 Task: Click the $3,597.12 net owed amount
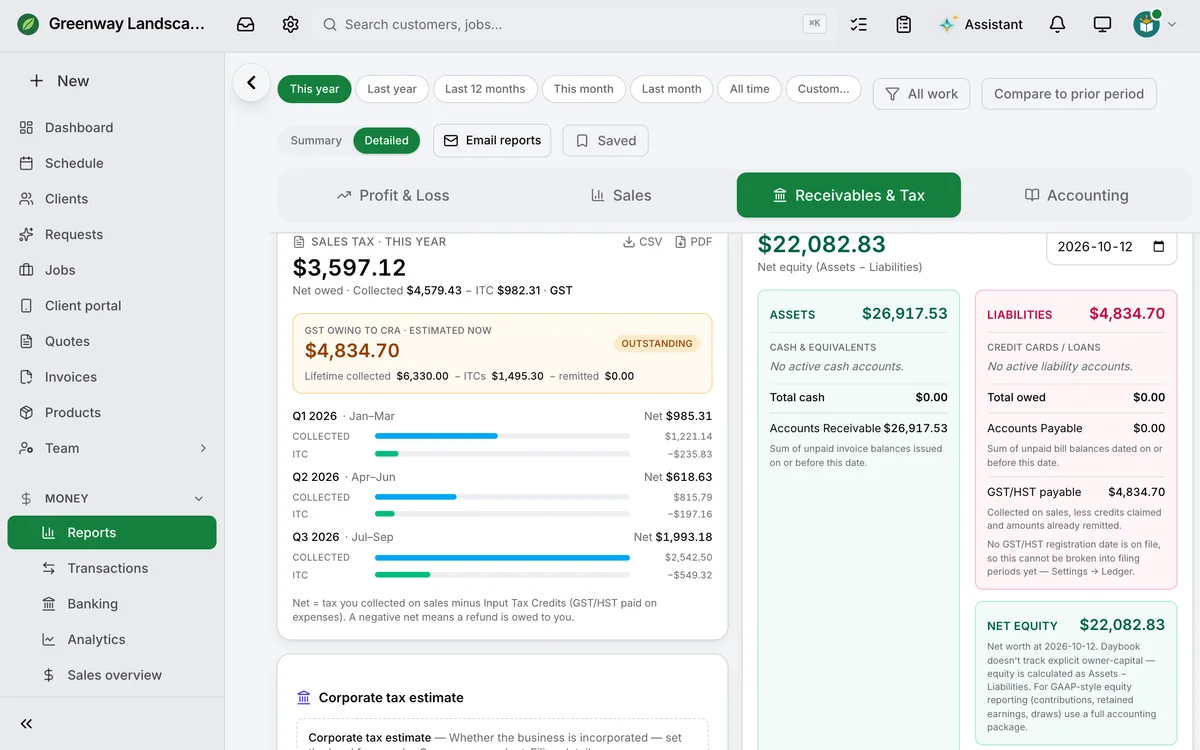click(349, 267)
